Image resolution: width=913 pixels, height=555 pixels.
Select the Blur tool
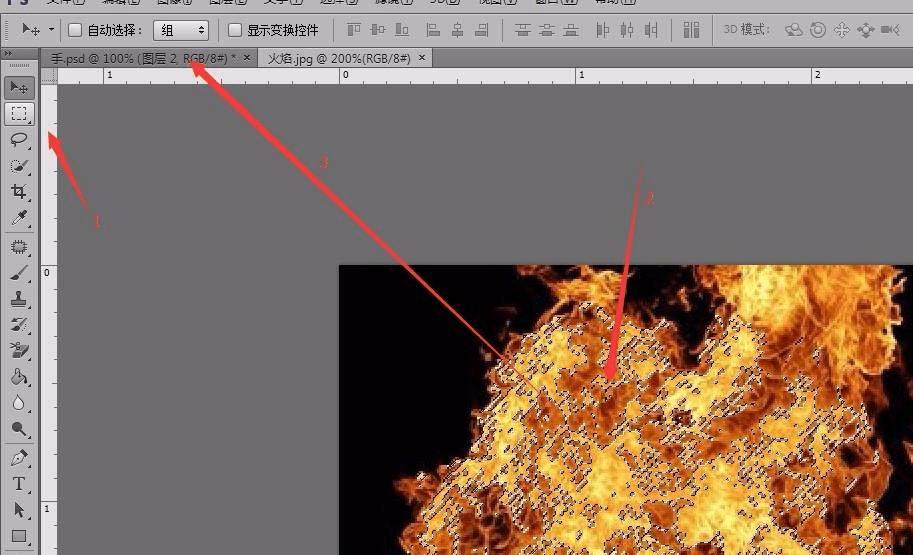19,403
